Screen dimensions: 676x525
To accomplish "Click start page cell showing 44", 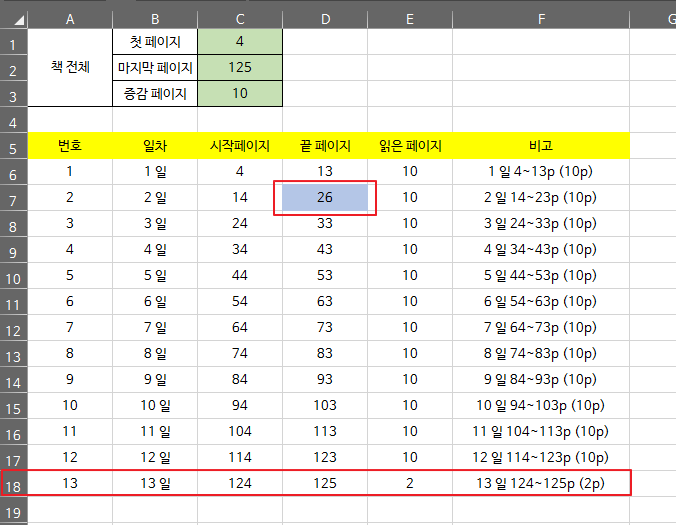I will [x=240, y=275].
